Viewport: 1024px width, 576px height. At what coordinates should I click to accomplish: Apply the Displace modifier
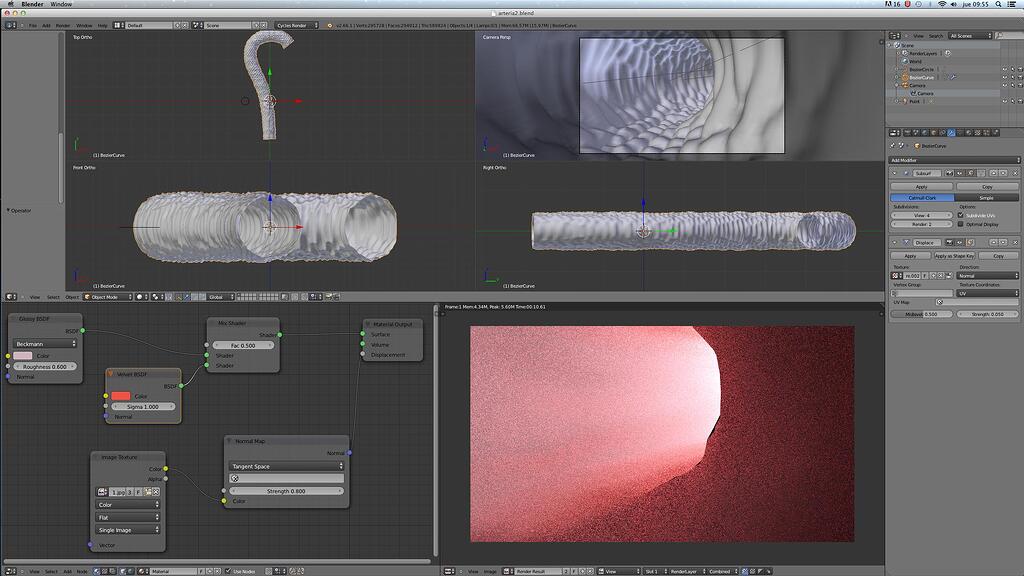tap(910, 256)
